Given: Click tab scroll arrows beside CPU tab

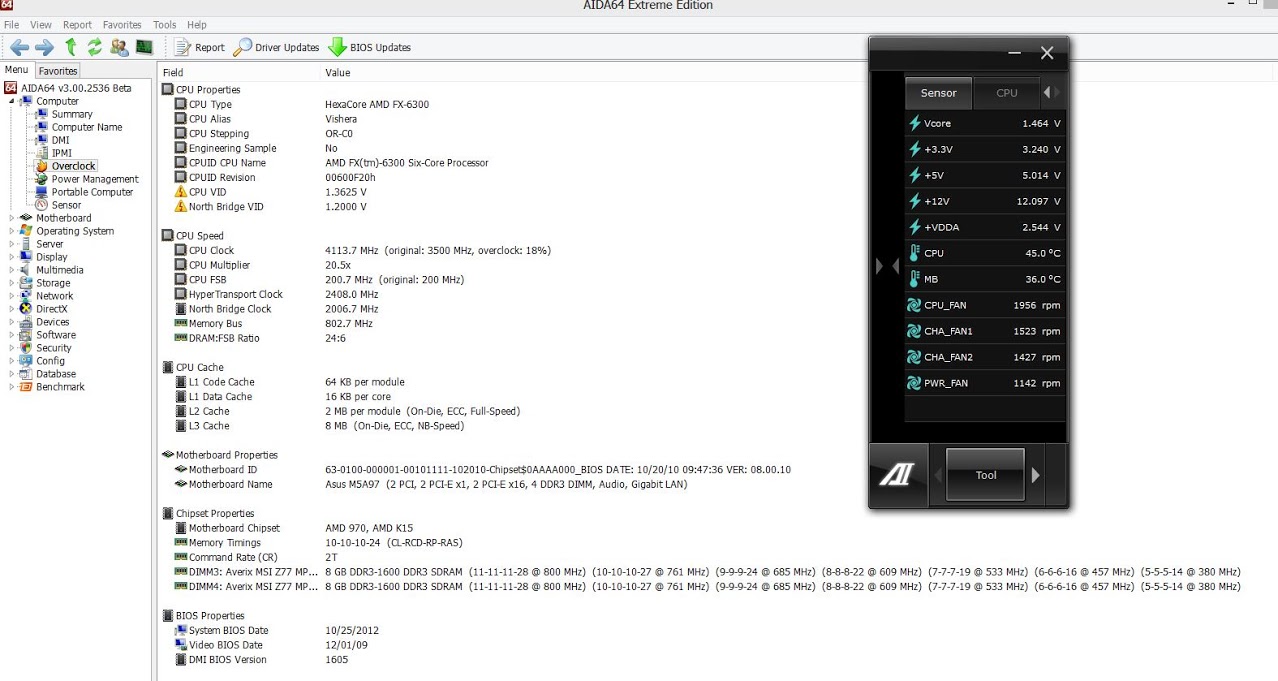Looking at the screenshot, I should click(1052, 93).
